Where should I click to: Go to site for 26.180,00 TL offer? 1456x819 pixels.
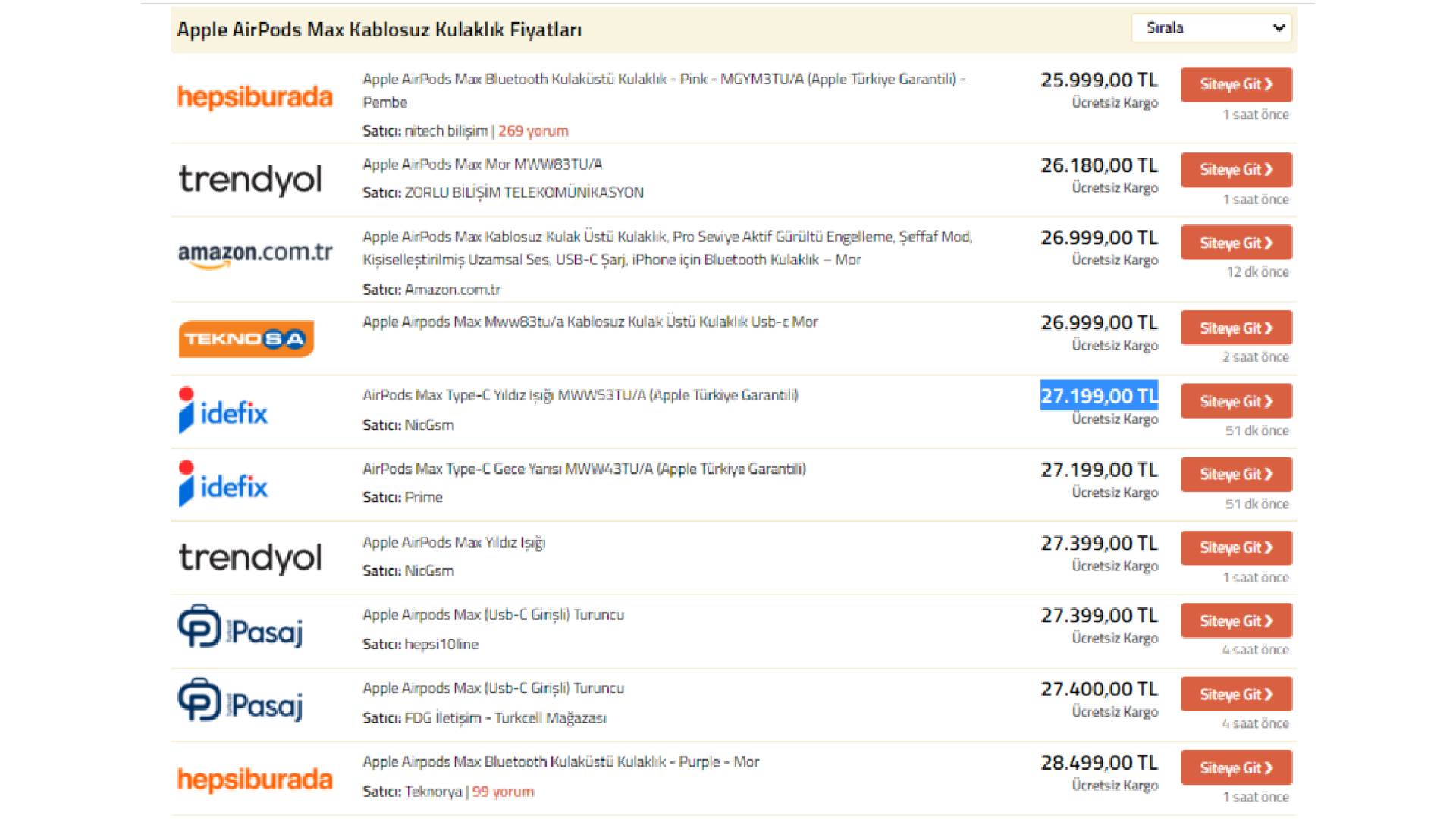[x=1236, y=170]
